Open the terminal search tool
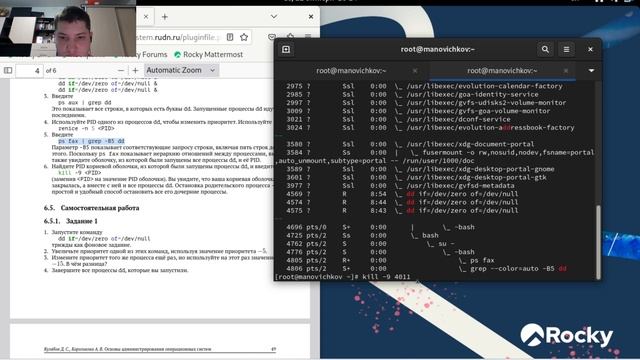This screenshot has width=640, height=360. 545,49
